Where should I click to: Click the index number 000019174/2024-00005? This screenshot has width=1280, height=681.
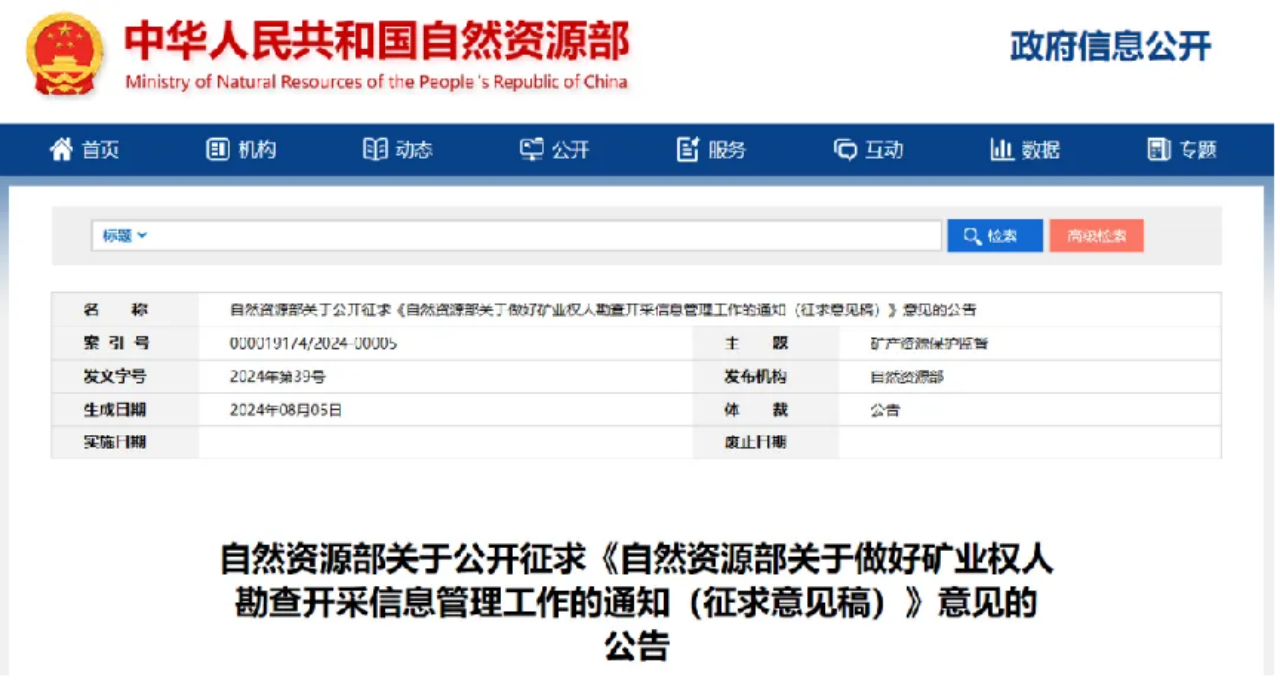point(313,343)
